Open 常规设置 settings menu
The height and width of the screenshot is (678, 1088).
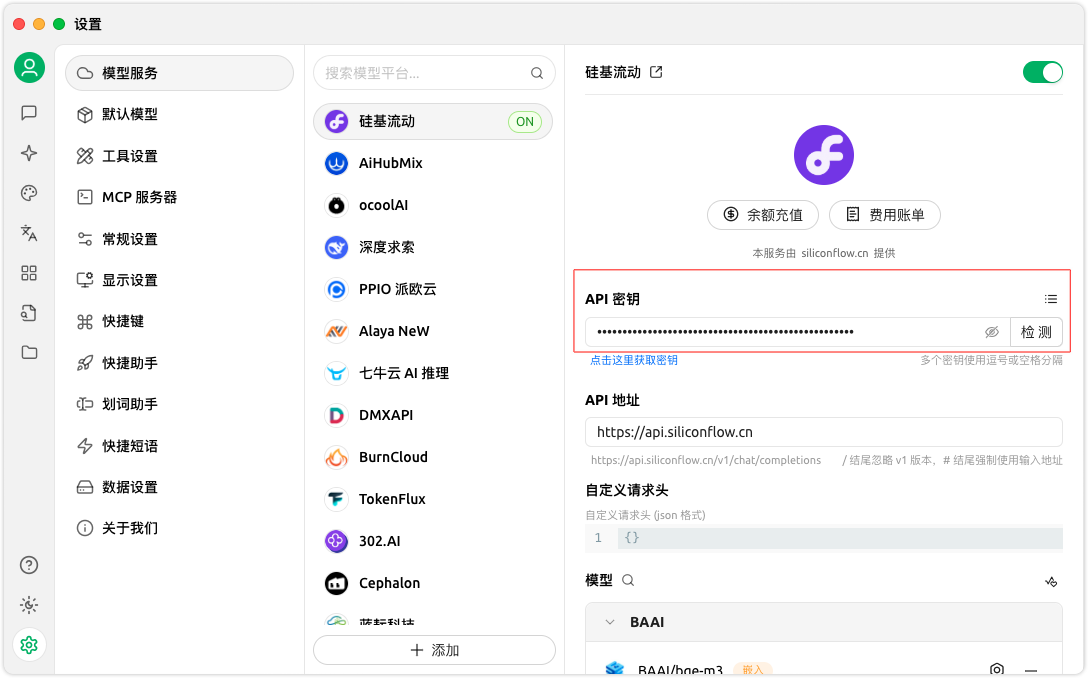[x=179, y=239]
